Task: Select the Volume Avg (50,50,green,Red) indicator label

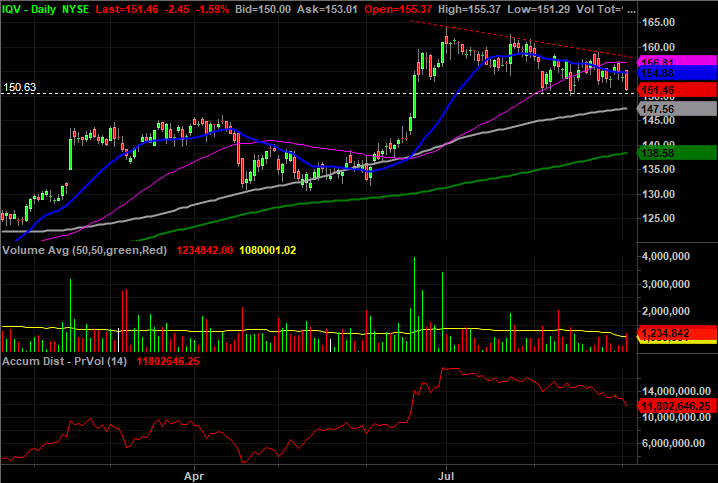Action: (85, 250)
